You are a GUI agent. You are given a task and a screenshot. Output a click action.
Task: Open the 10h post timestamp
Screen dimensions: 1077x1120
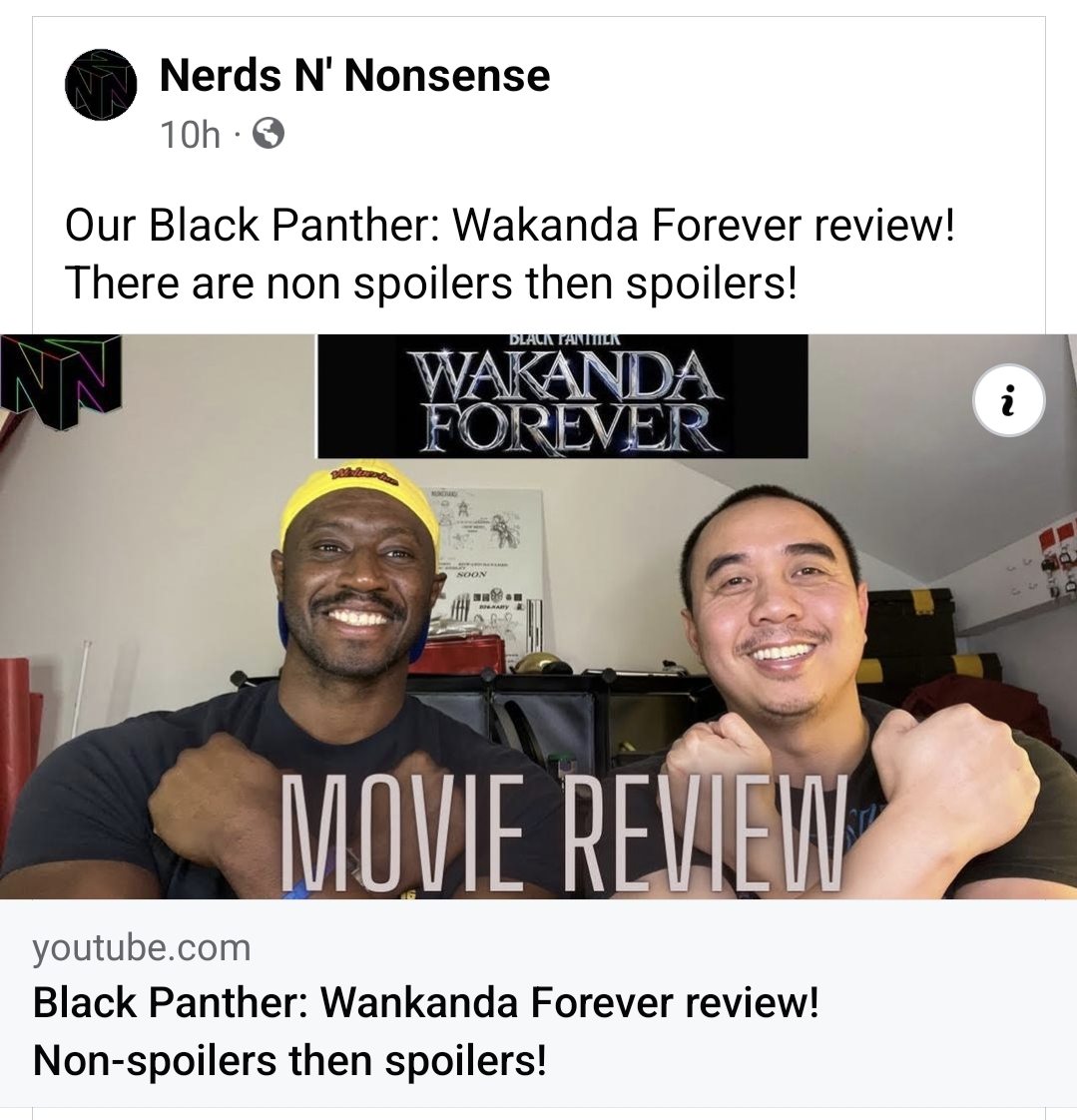[190, 135]
